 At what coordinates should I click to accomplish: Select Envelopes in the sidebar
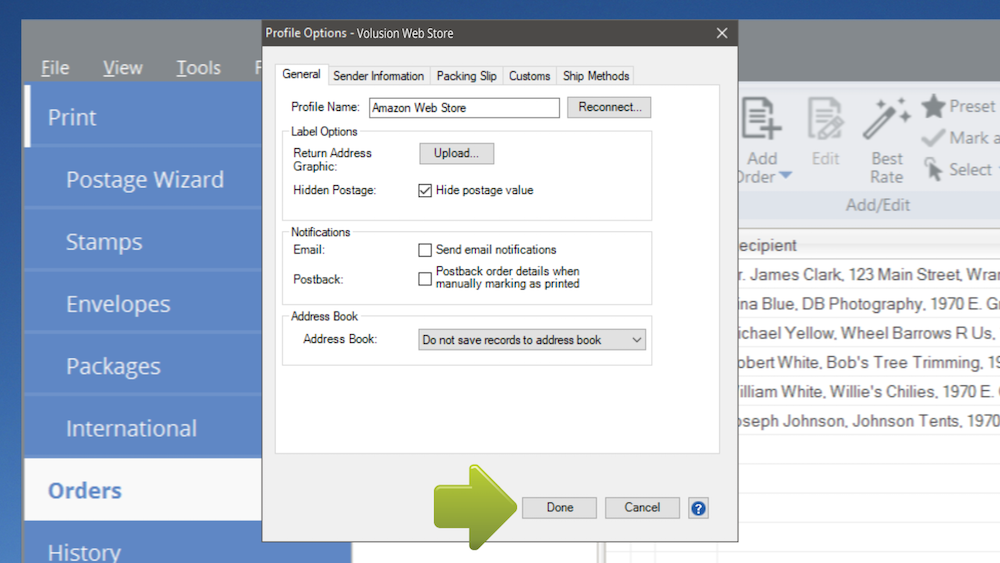coord(143,304)
